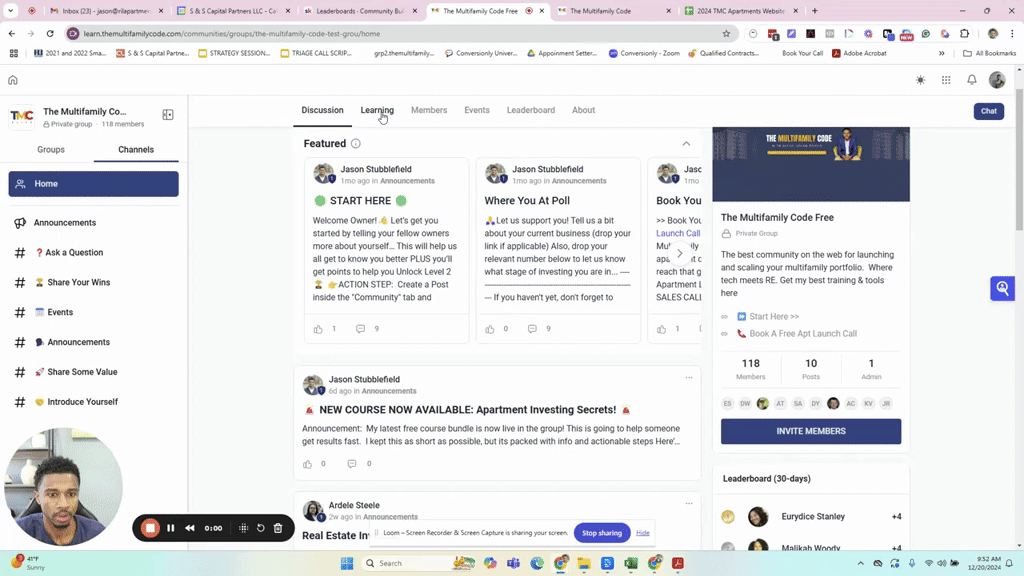
Task: Expand the hidden bookmarks chevron
Action: click(x=941, y=54)
